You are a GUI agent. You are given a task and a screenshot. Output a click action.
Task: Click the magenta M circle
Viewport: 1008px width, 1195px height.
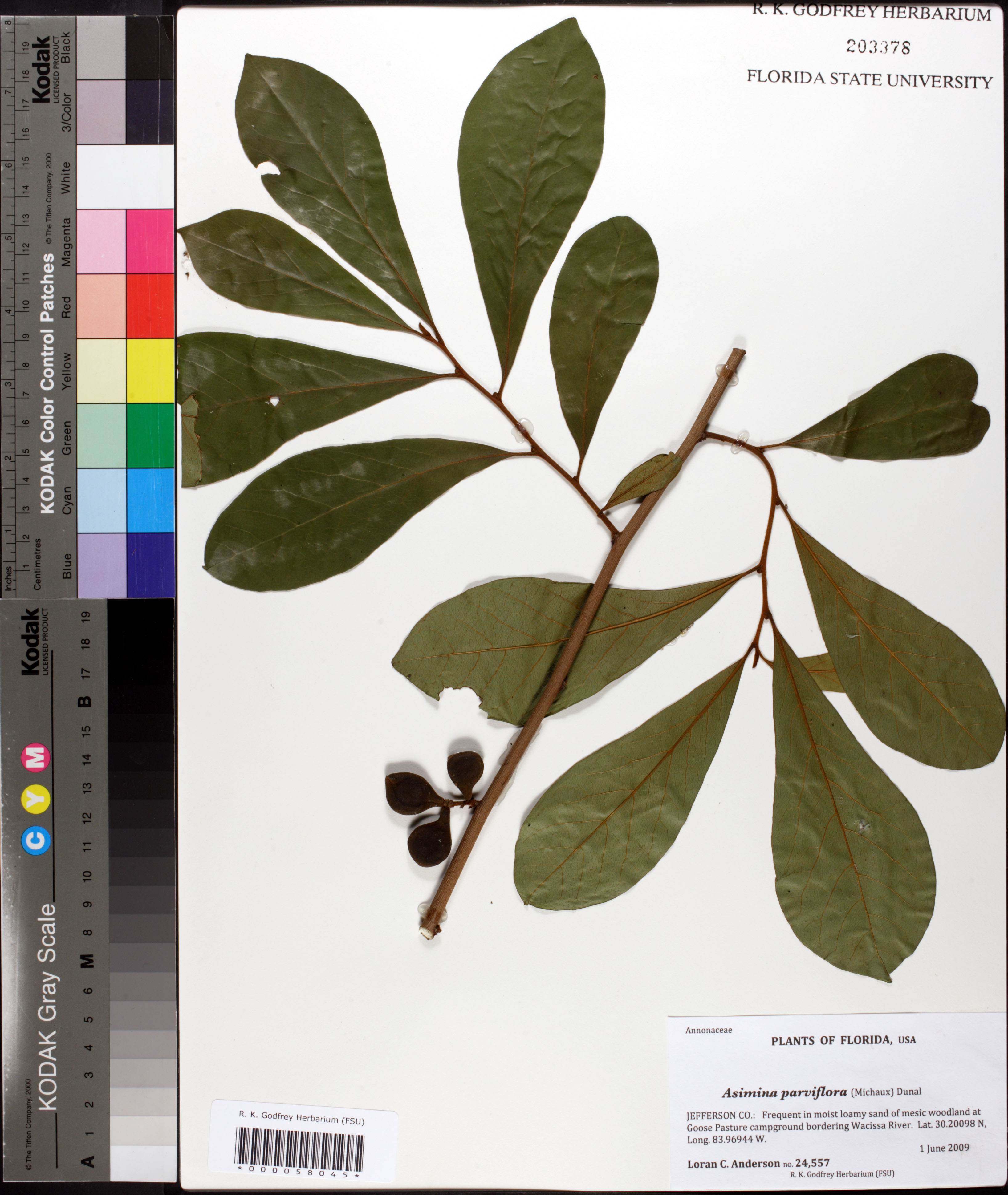pyautogui.click(x=35, y=758)
